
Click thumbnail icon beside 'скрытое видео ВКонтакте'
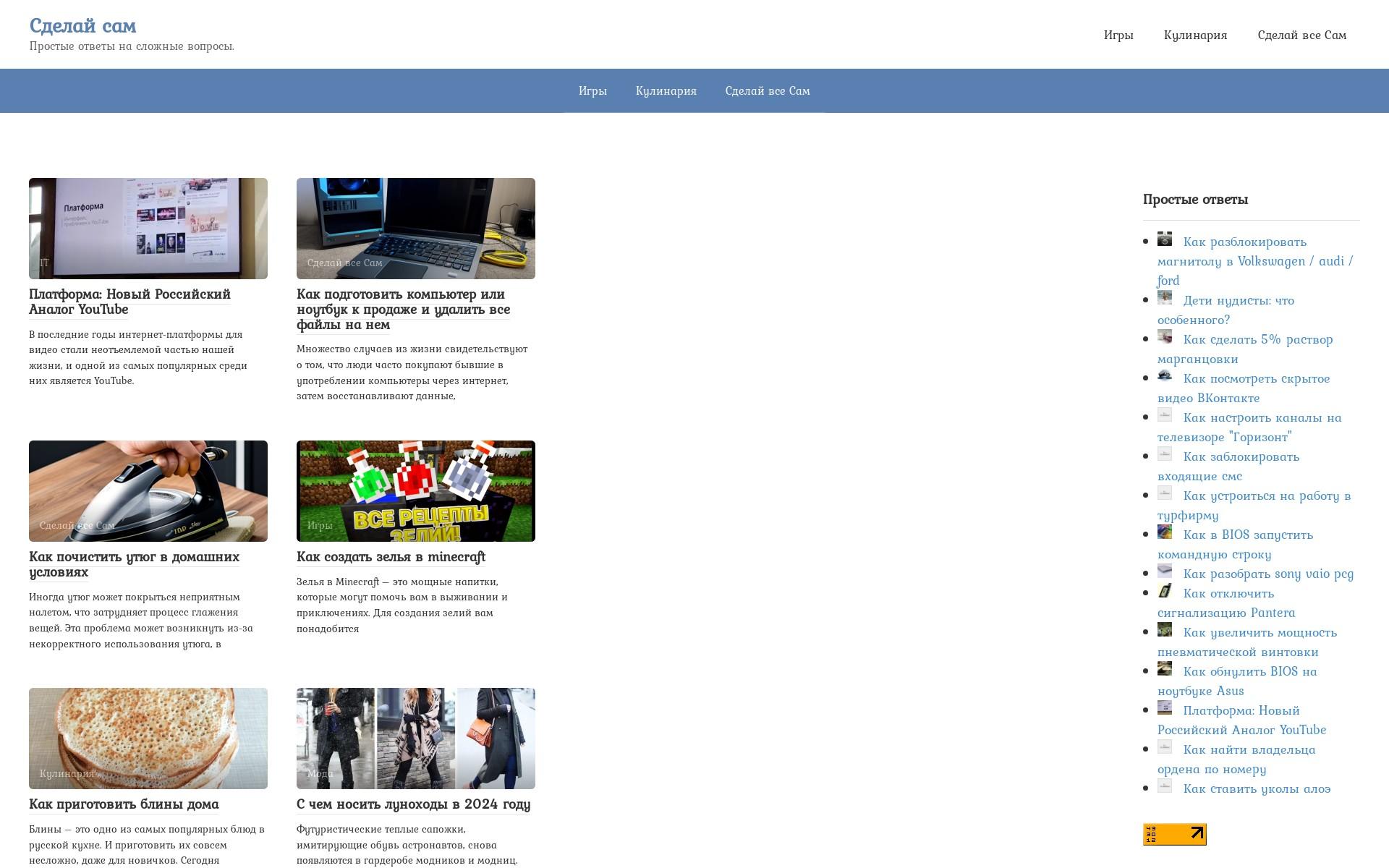1164,375
